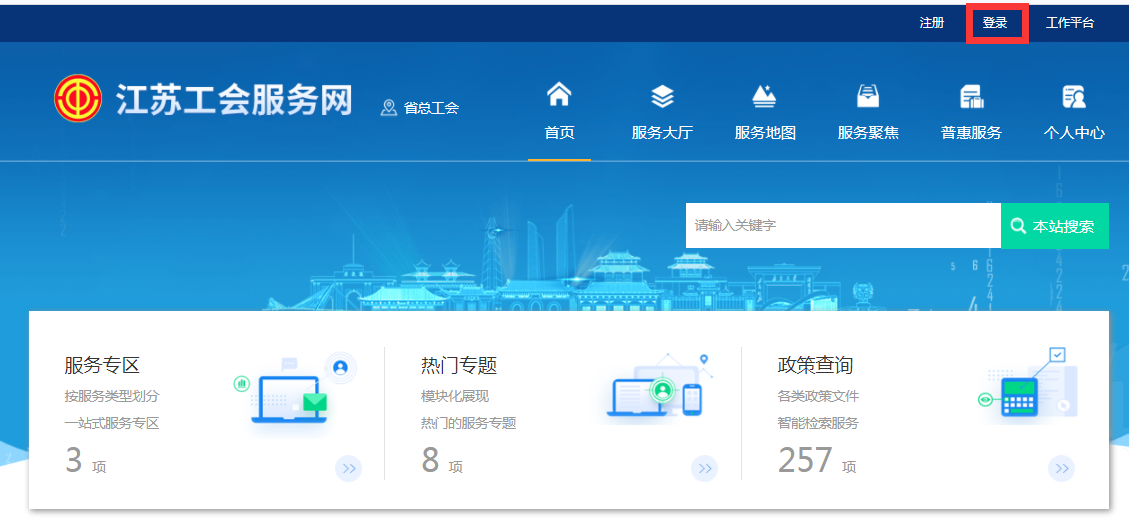Click the text 按服务类型划分
1129x530 pixels.
click(x=112, y=396)
